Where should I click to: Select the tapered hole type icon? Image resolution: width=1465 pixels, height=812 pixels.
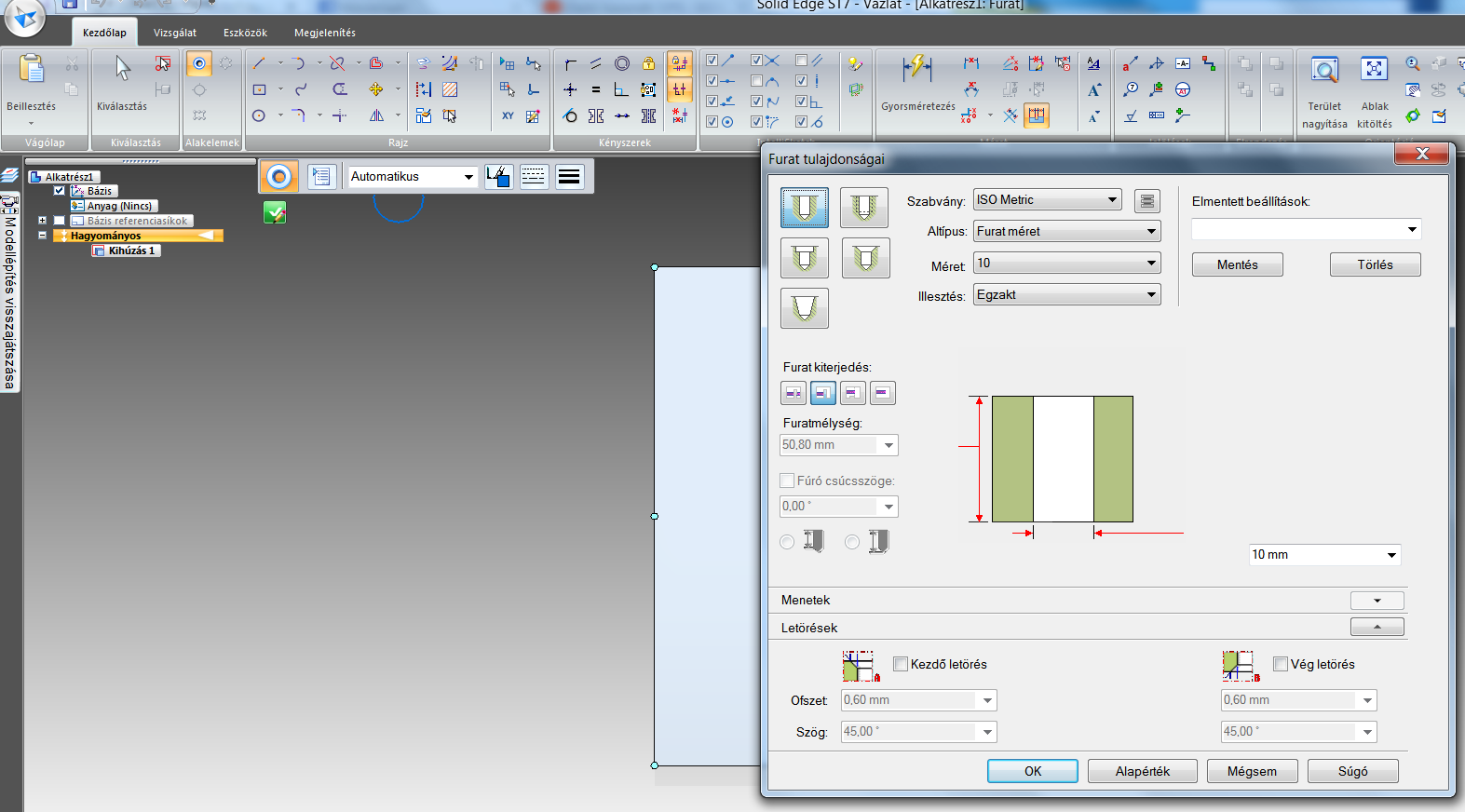coord(805,308)
